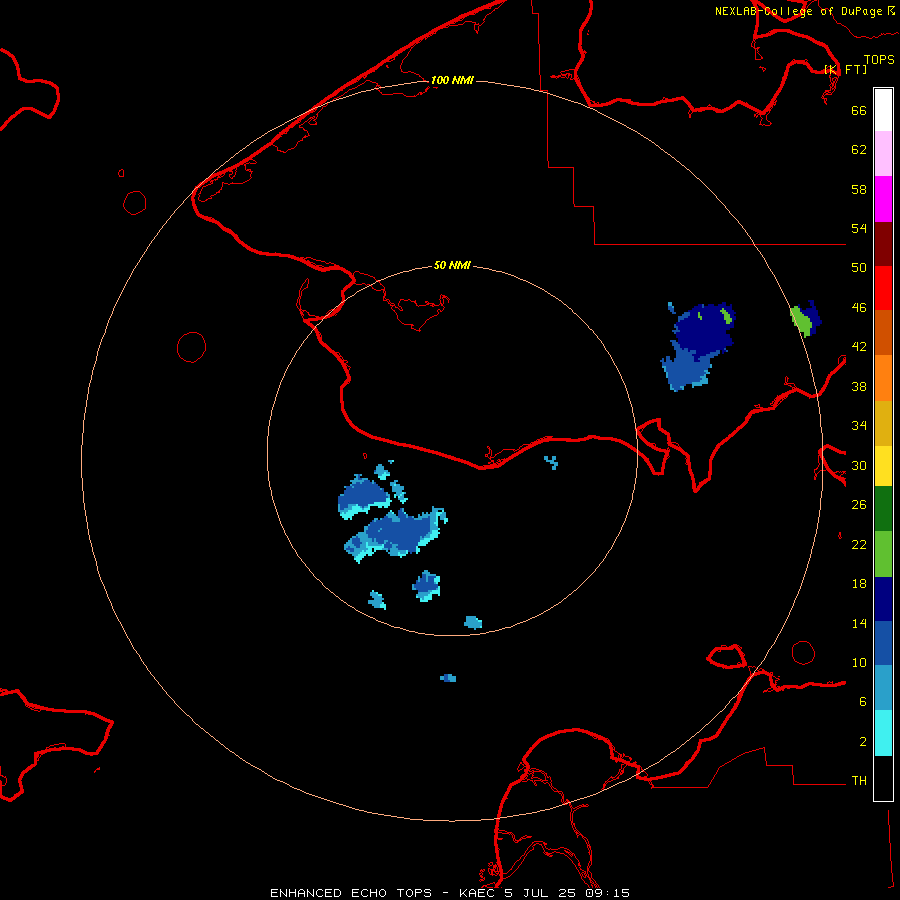The image size is (900, 900).
Task: Click the 'TH' threshold legend label
Action: (859, 781)
